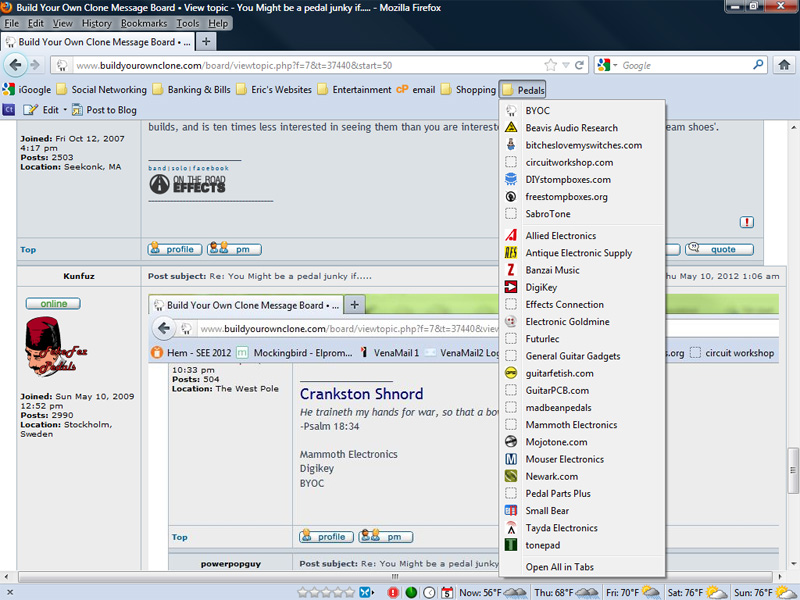The height and width of the screenshot is (600, 800).
Task: Click the vertical page scrollbar thumb
Action: pos(793,471)
